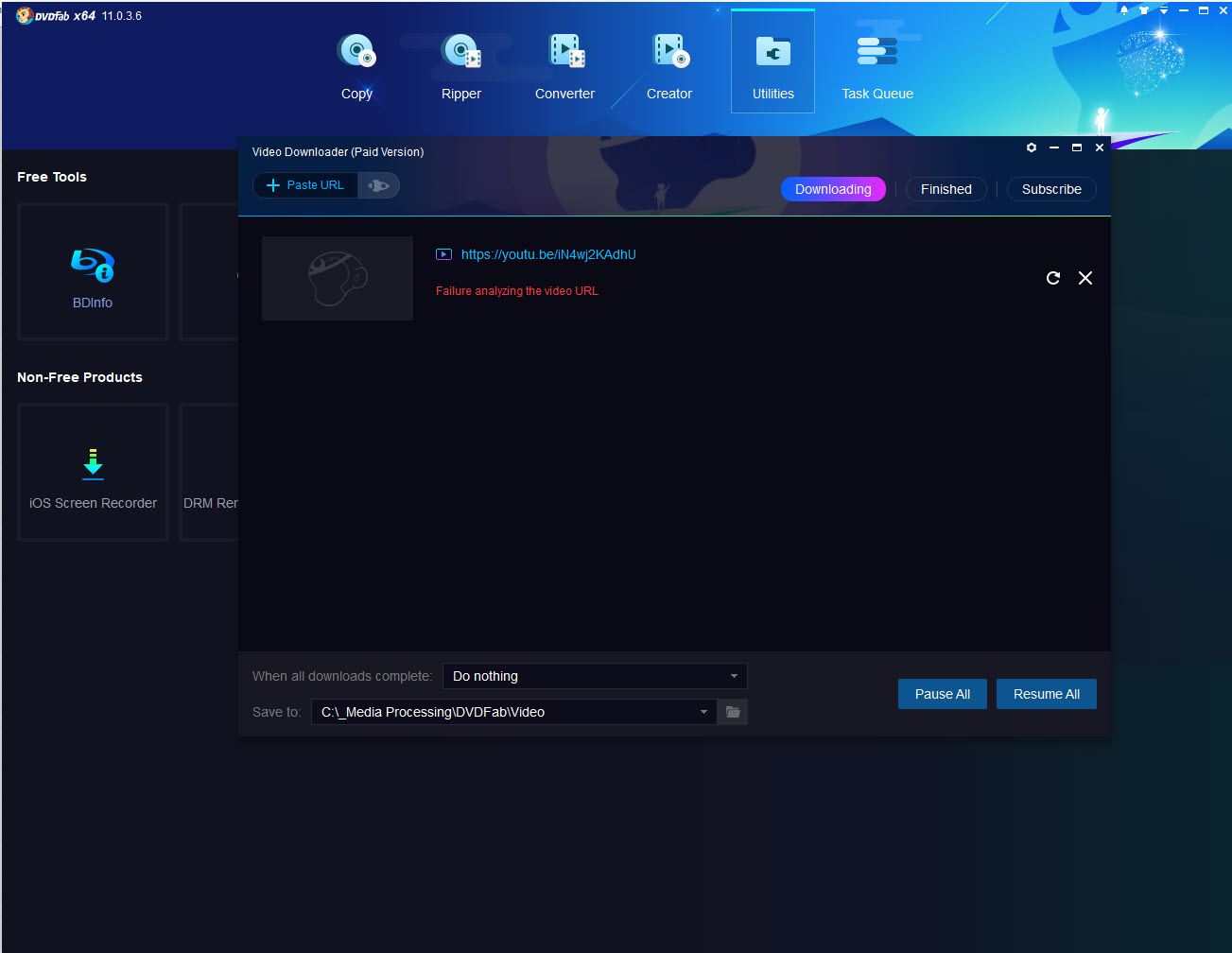Click the rocket turbo-speed icon
This screenshot has height=953, width=1232.
click(378, 185)
